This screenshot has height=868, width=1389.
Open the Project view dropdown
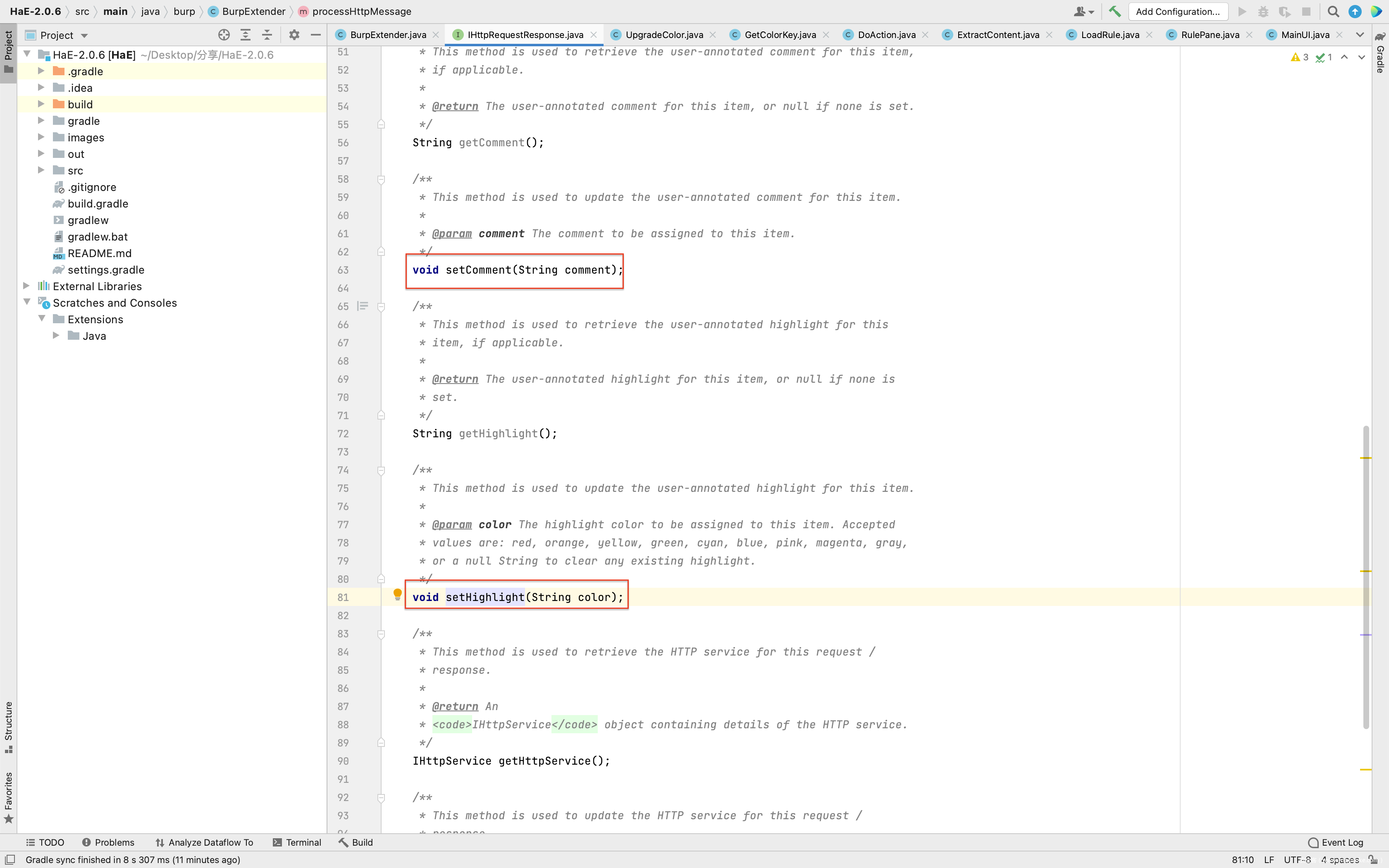point(84,36)
